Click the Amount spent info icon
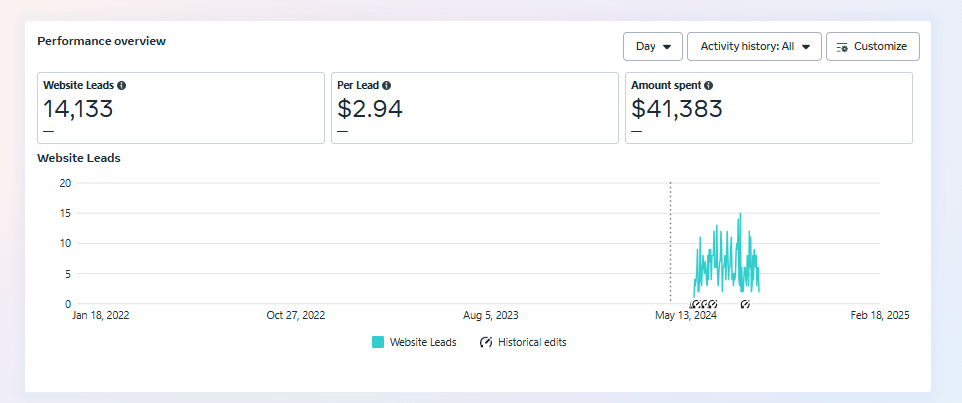 click(x=708, y=86)
